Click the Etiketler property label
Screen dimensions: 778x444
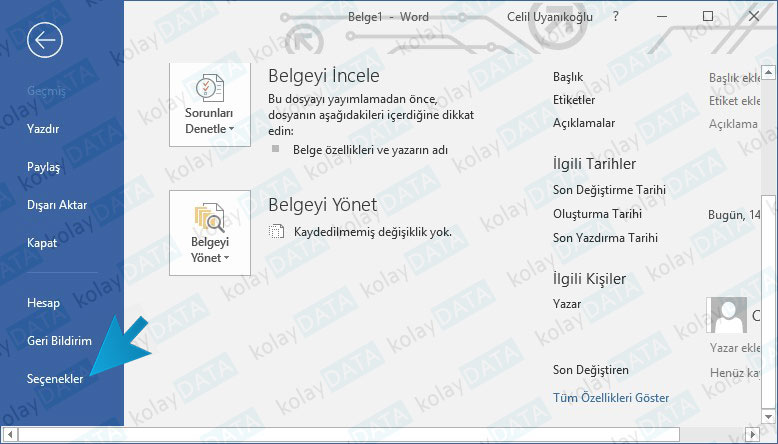click(x=574, y=100)
